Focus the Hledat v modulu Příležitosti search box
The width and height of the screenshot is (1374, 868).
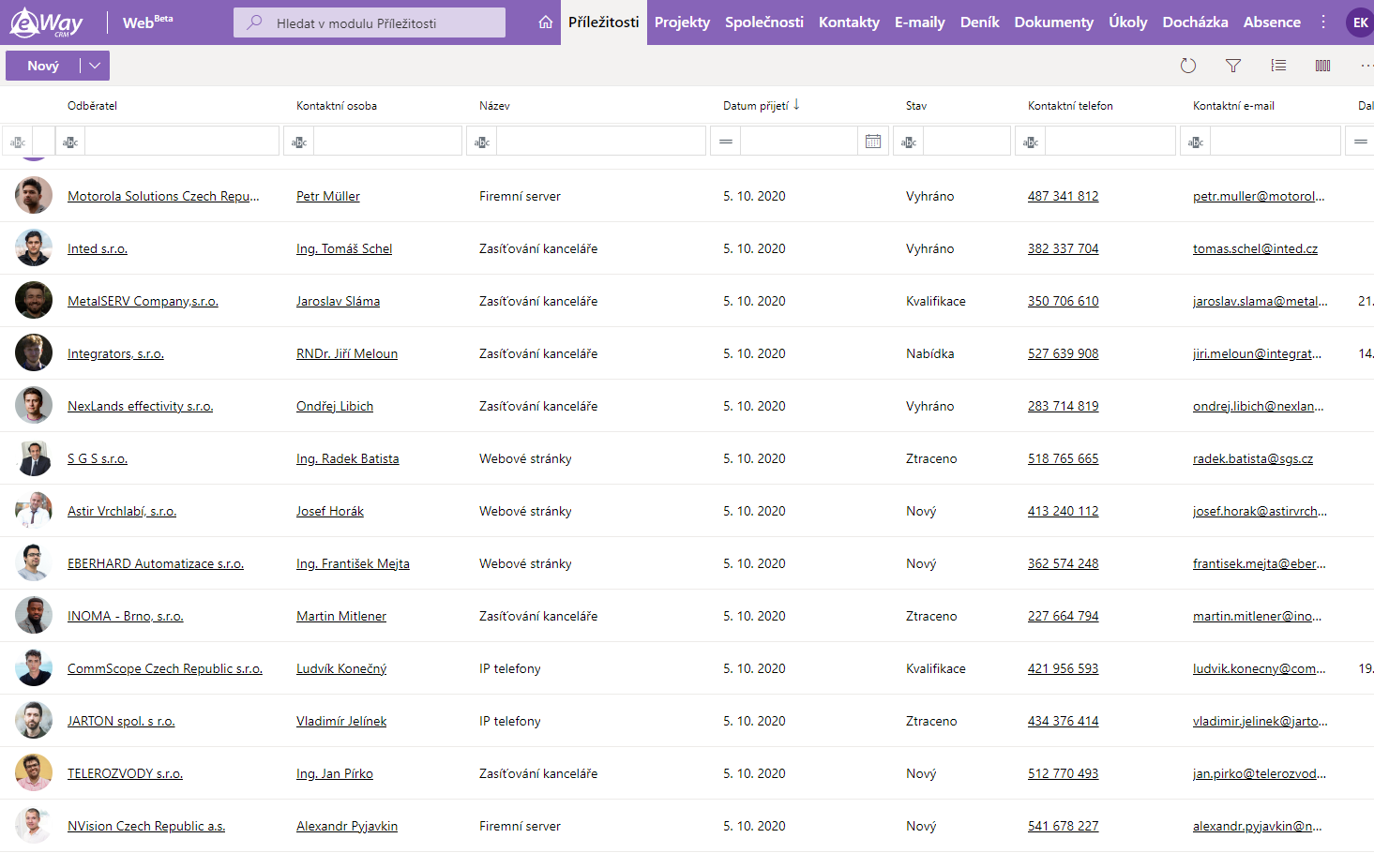(370, 22)
